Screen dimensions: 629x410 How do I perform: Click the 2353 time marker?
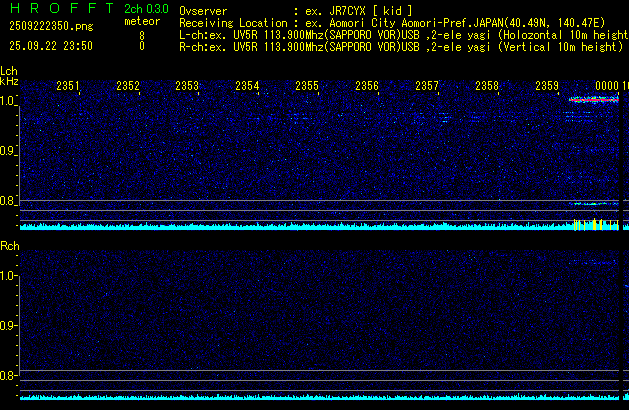[x=187, y=87]
